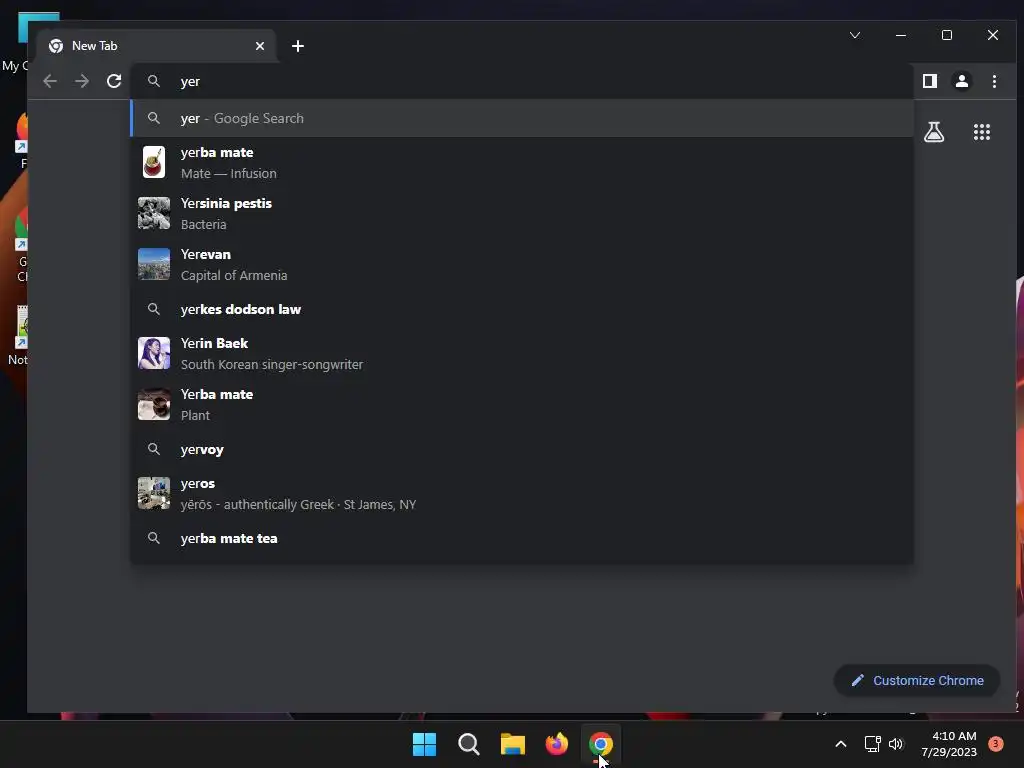Click the Yerevan city thumbnail
The width and height of the screenshot is (1024, 768).
point(154,264)
